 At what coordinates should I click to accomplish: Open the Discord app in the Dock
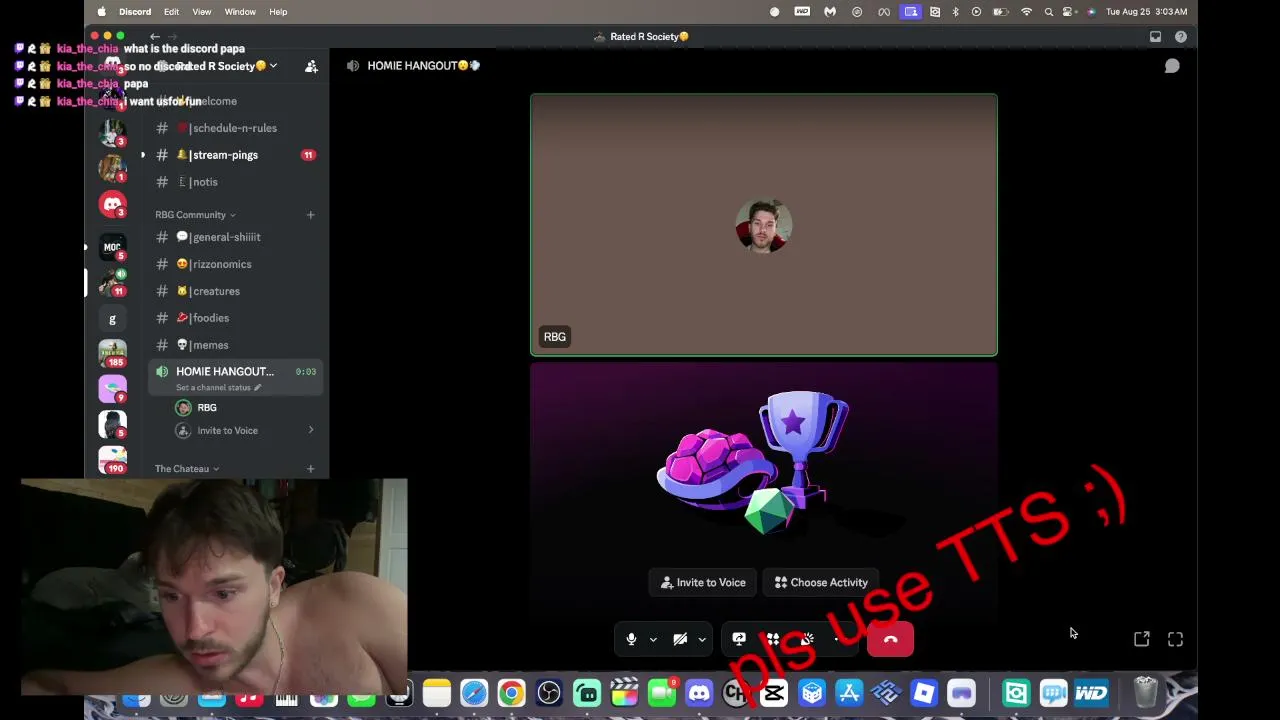click(699, 693)
